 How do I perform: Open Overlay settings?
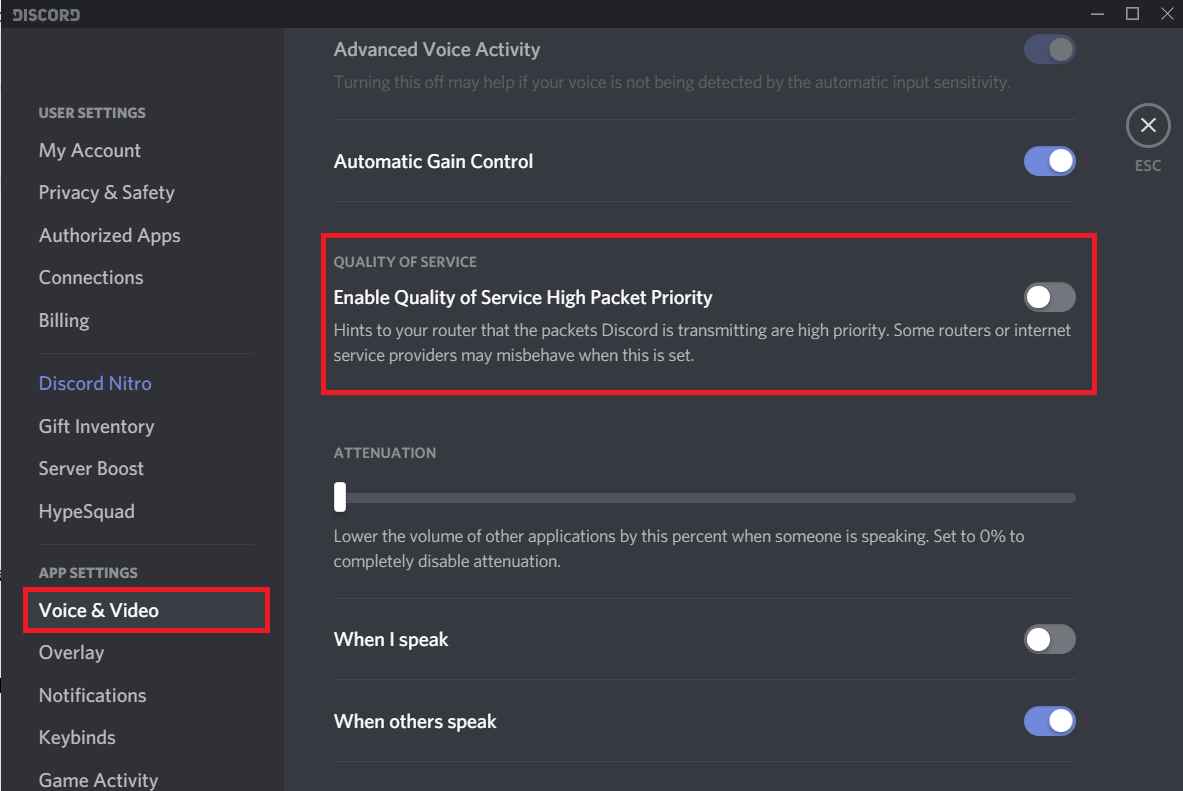71,652
